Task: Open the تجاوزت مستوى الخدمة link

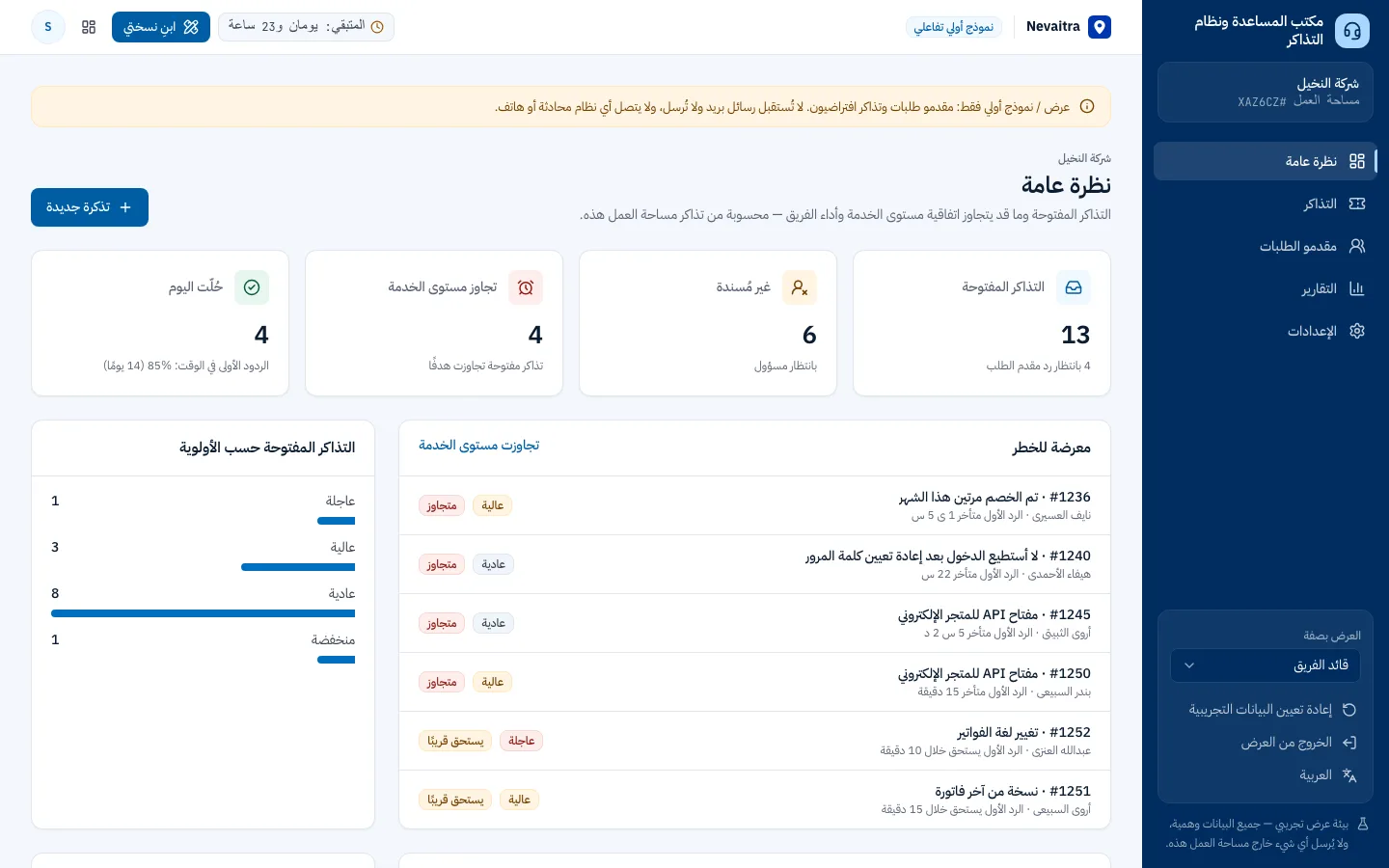Action: tap(479, 446)
